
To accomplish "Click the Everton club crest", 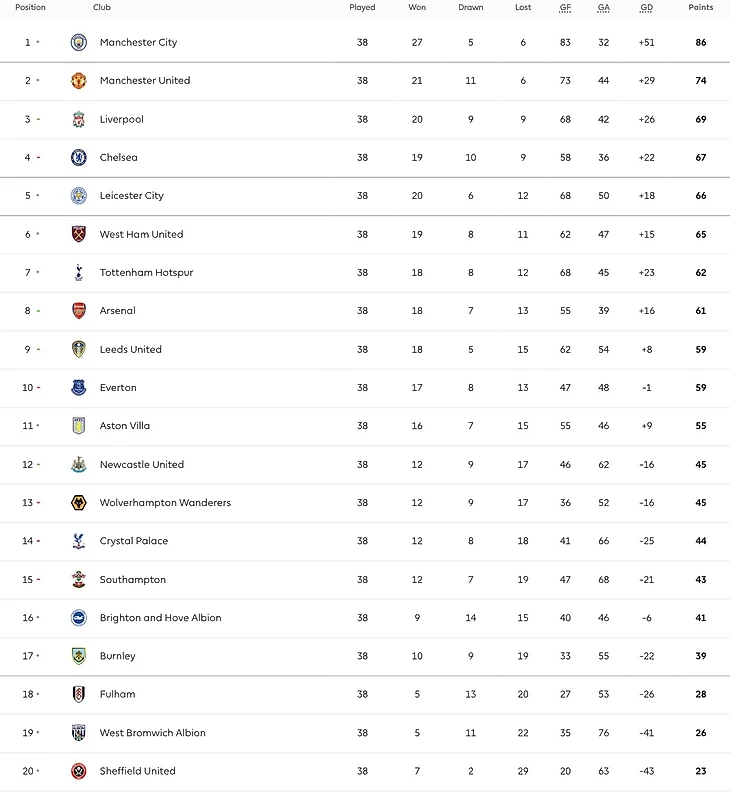I will [79, 388].
